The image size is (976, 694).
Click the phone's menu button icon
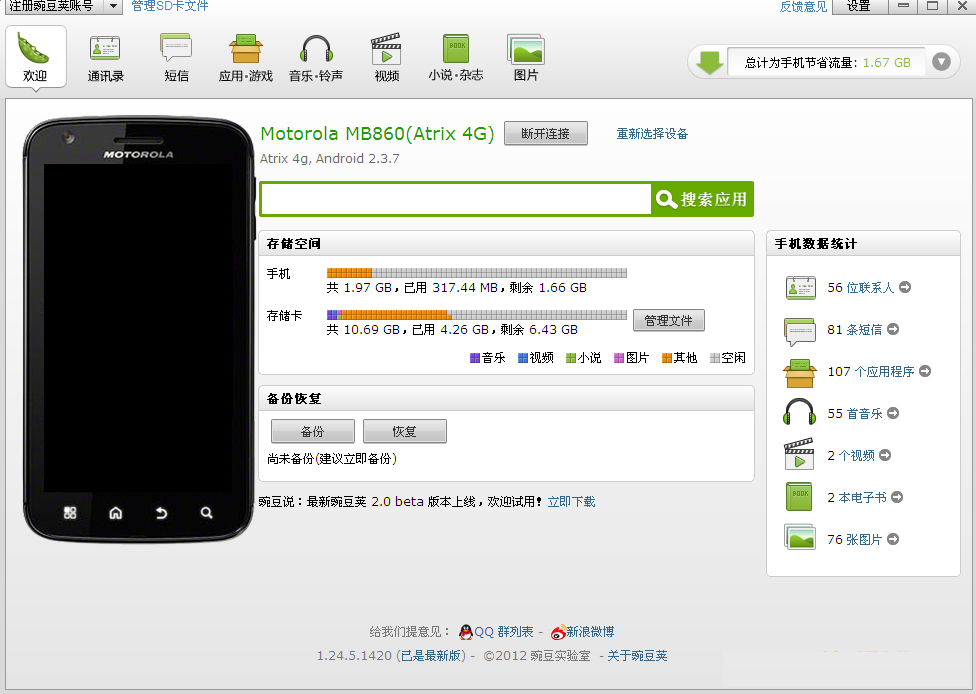click(x=70, y=513)
